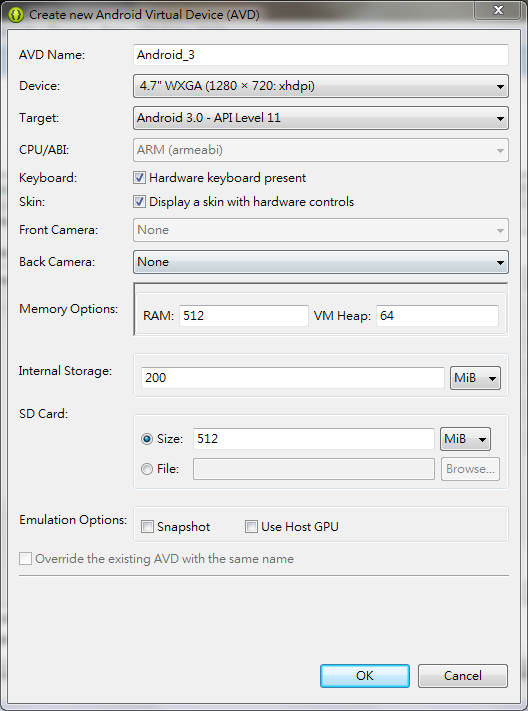Click the Android icon in title bar
This screenshot has width=528, height=711.
(15, 15)
